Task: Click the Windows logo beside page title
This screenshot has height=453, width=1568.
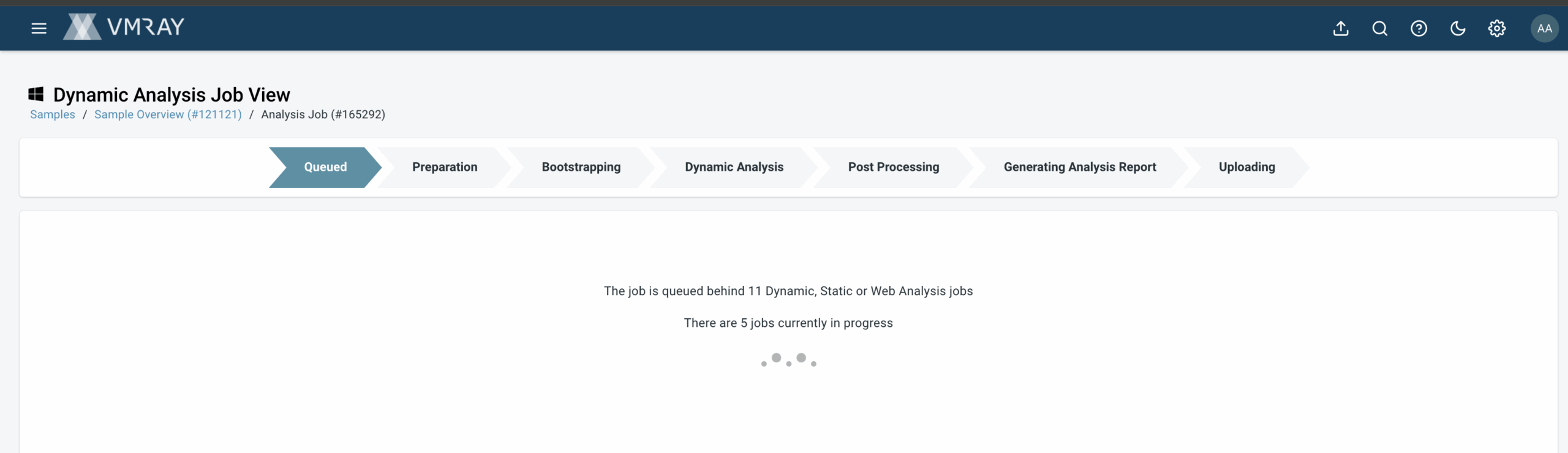Action: click(36, 94)
